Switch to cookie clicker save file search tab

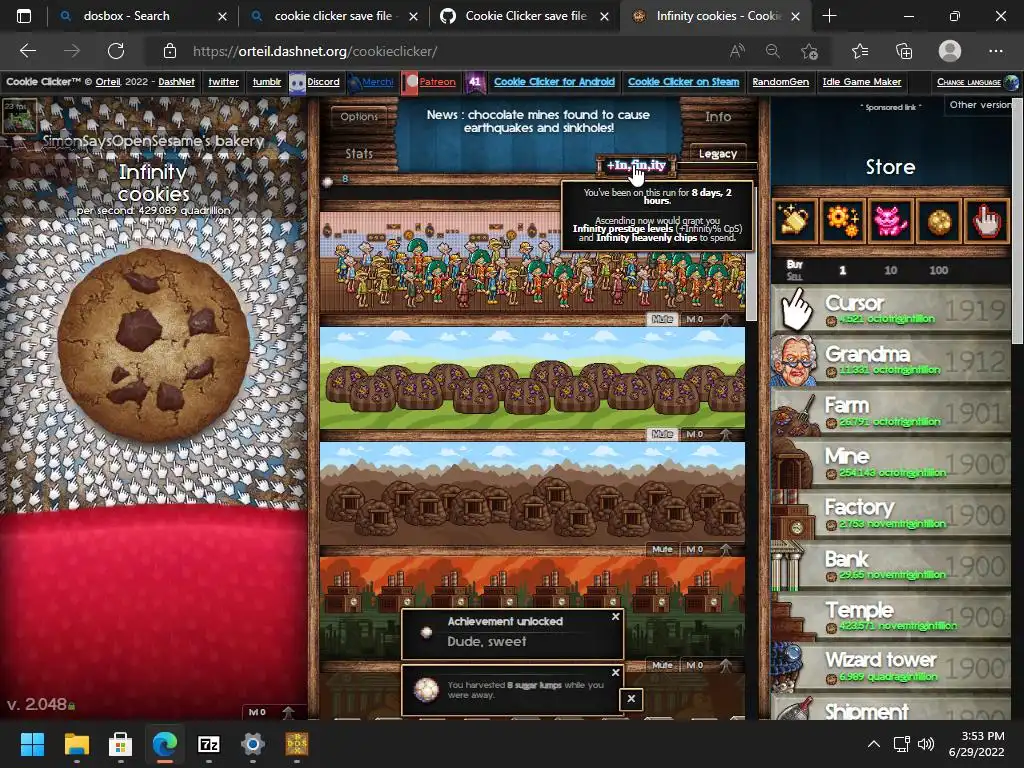(x=333, y=16)
